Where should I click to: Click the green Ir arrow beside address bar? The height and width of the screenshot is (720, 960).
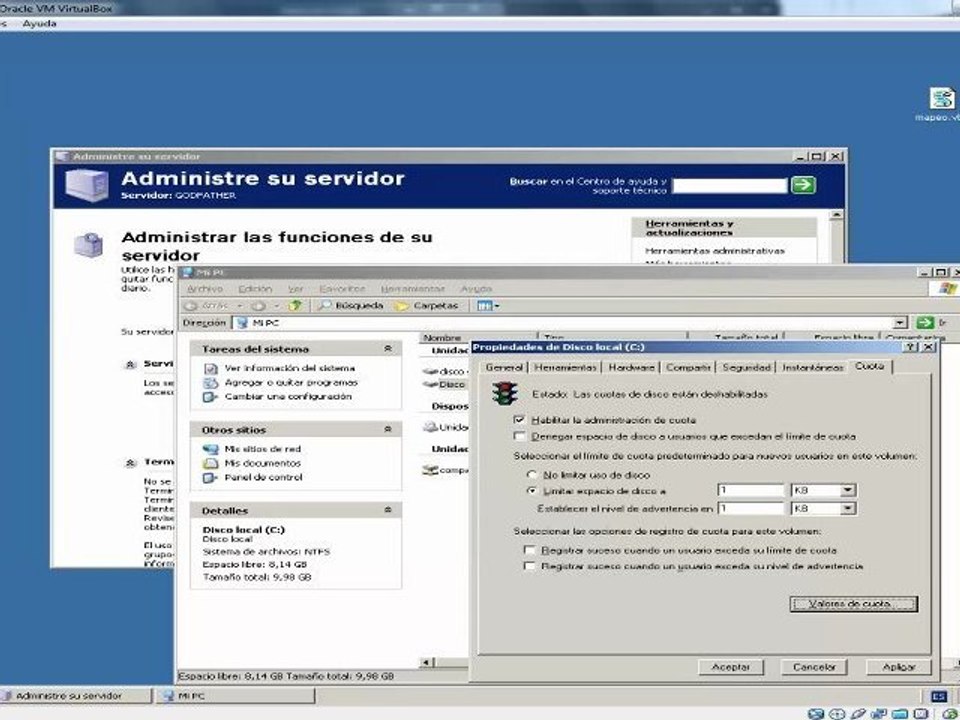(925, 322)
